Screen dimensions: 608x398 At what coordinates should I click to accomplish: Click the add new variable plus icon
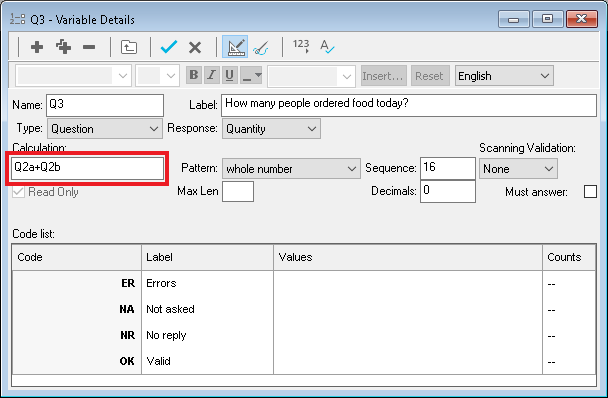tap(37, 47)
